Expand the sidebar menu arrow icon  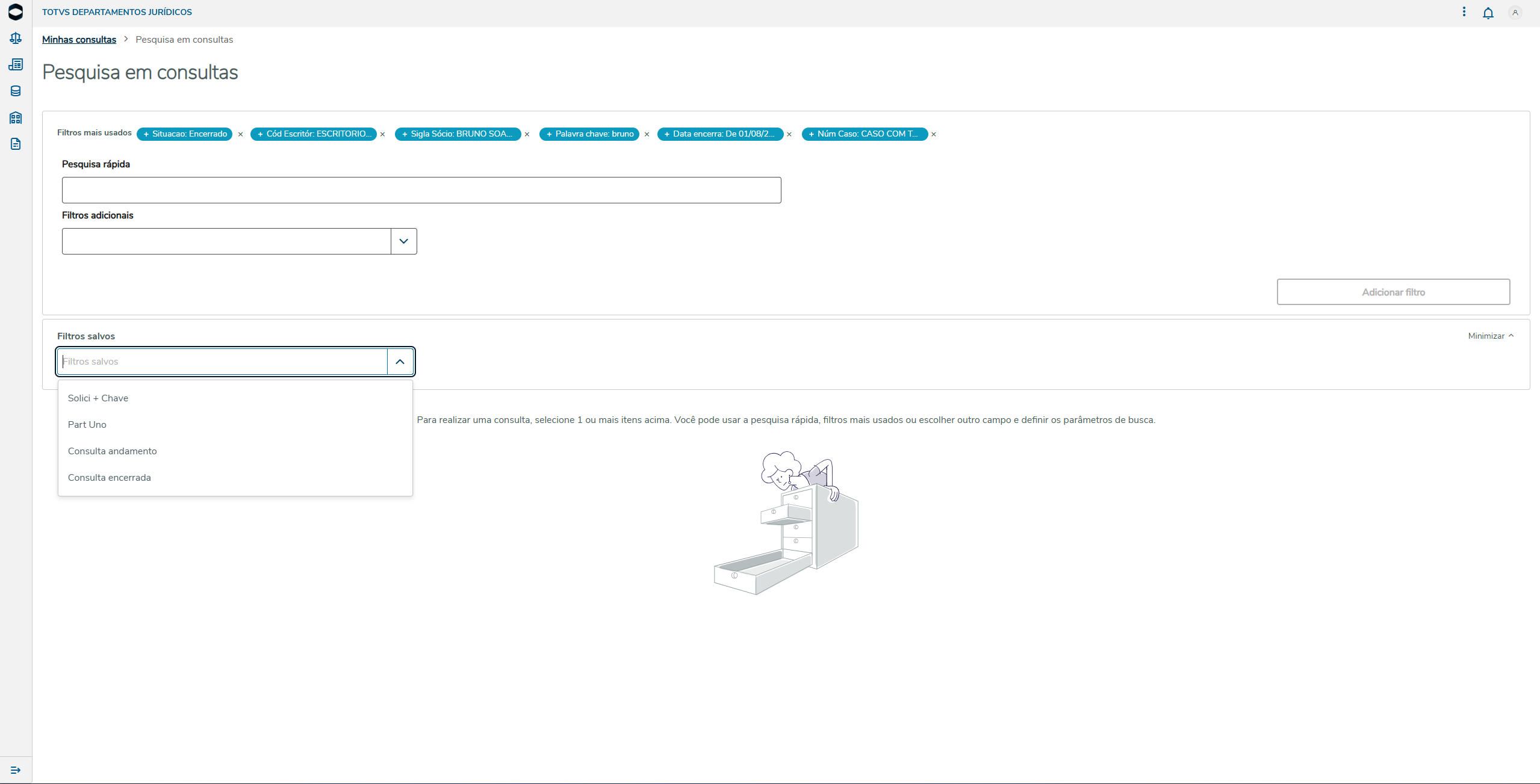click(x=16, y=770)
